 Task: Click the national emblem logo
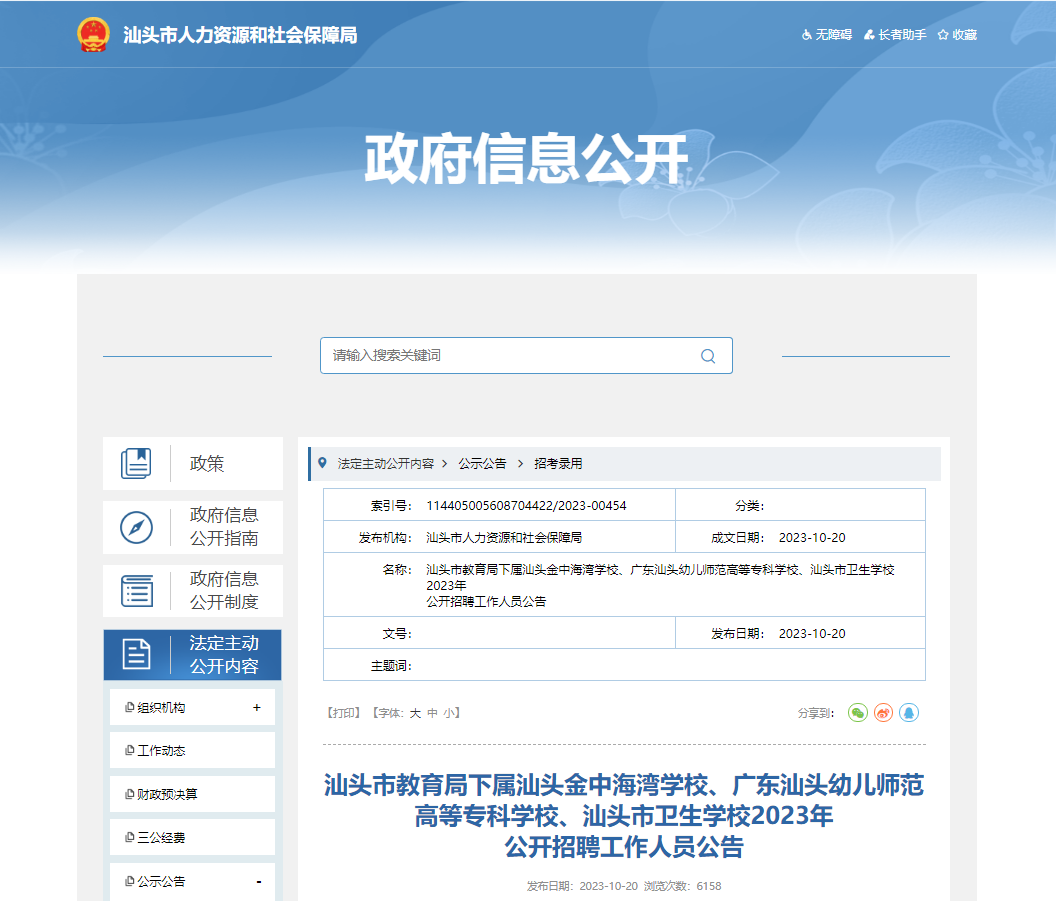(93, 35)
